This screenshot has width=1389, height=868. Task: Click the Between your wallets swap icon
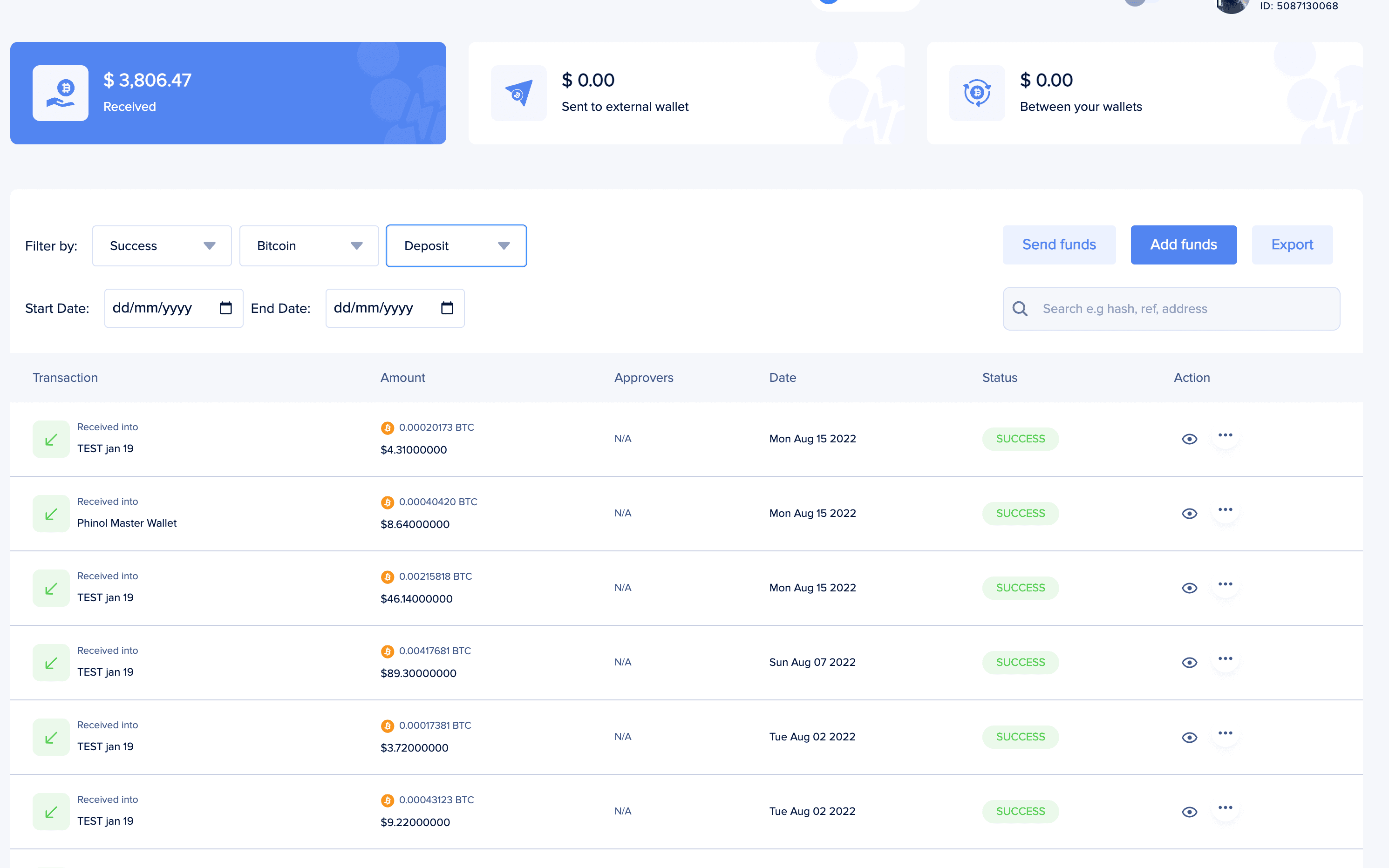977,93
